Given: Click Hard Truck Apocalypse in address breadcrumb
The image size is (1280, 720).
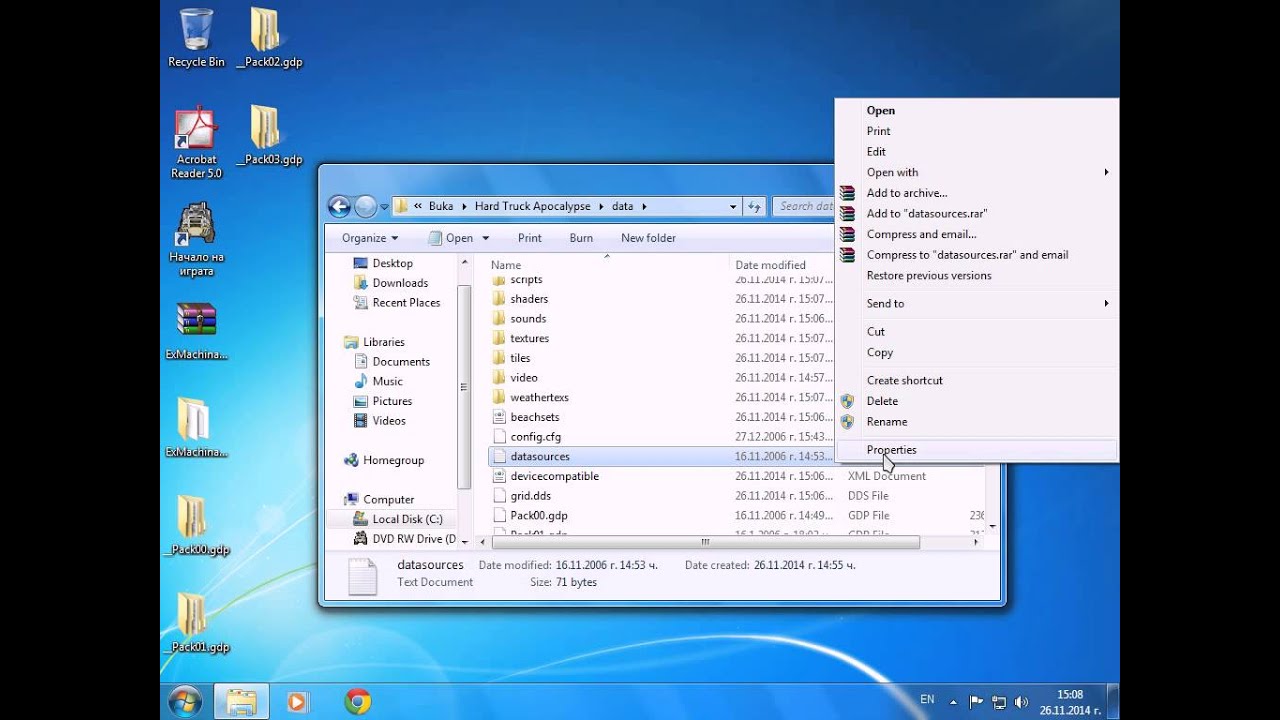Looking at the screenshot, I should [x=532, y=207].
